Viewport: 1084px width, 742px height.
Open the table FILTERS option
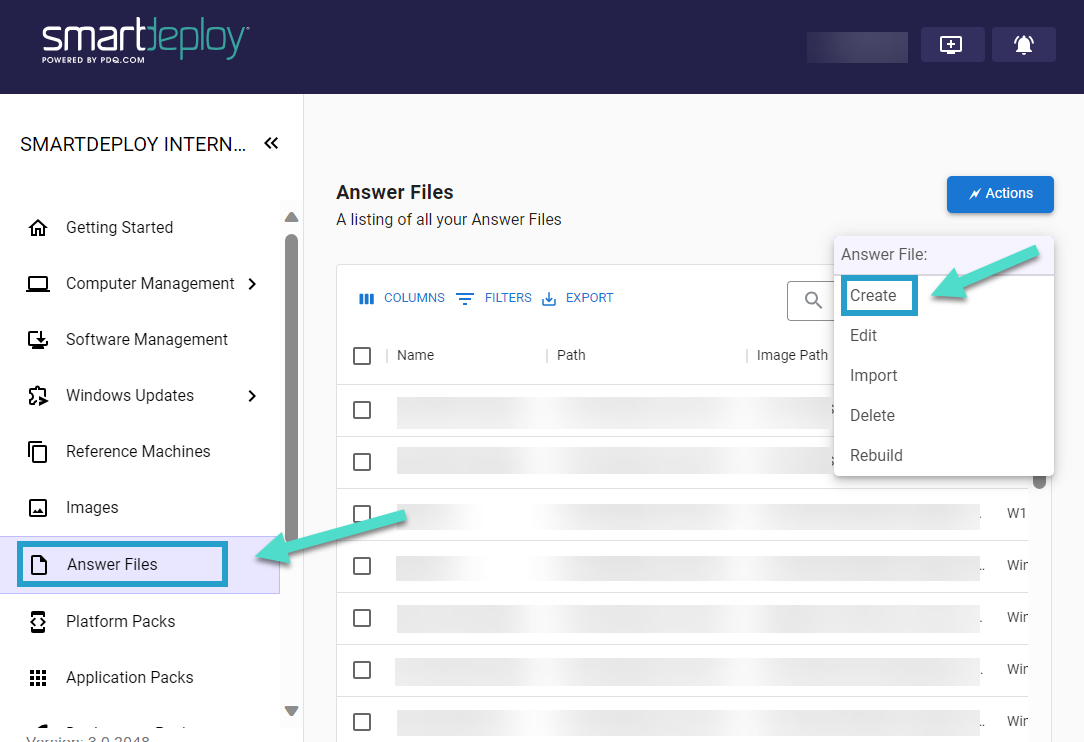494,298
